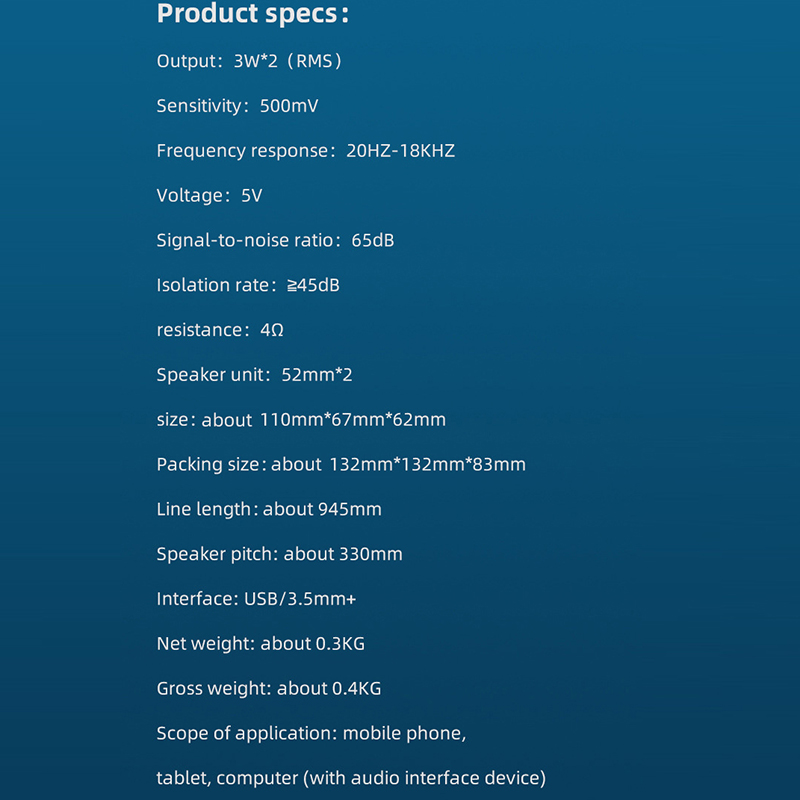Select the Output 3W*2 (RMS) line
The width and height of the screenshot is (800, 800).
coord(250,61)
